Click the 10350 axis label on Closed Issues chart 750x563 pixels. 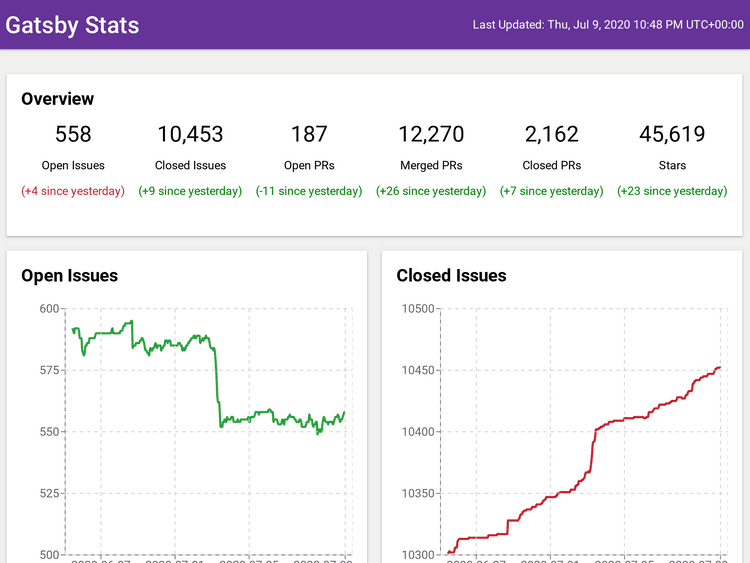coord(418,493)
